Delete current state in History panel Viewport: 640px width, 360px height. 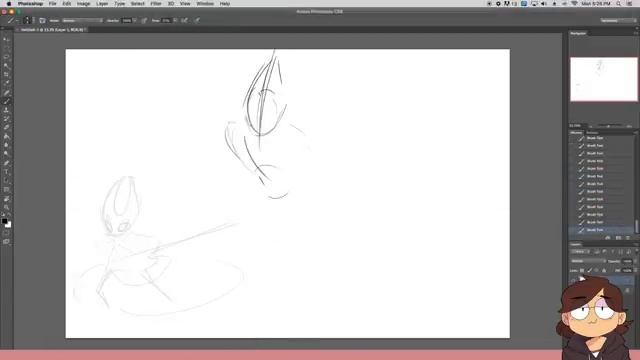pos(628,238)
